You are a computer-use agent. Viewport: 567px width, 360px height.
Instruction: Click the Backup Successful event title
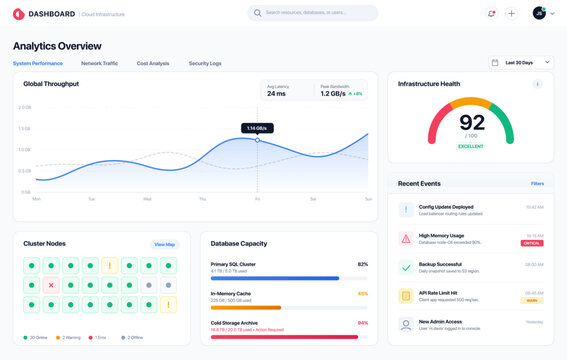(440, 264)
